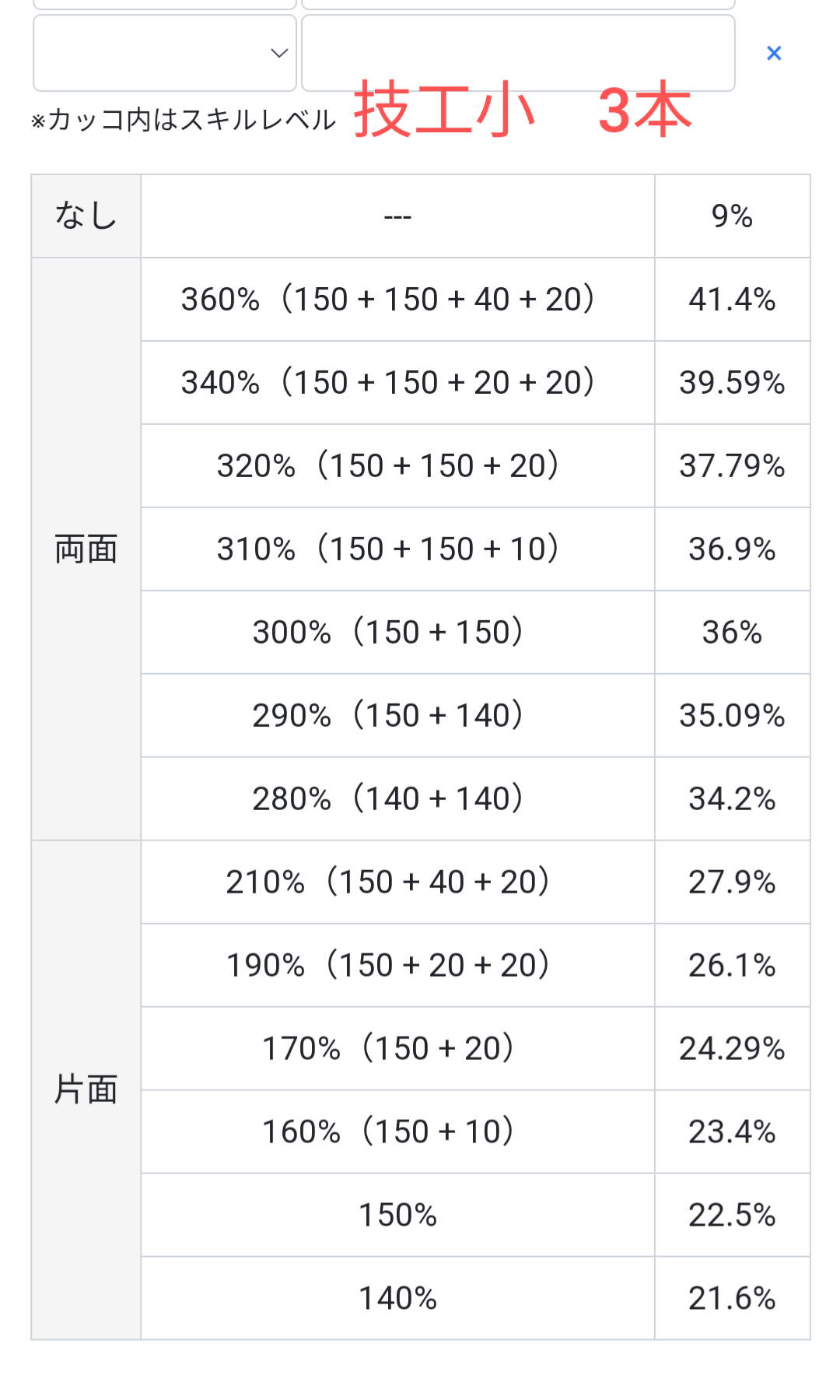Click the blue × remove icon
840x1400 pixels.
(x=773, y=53)
